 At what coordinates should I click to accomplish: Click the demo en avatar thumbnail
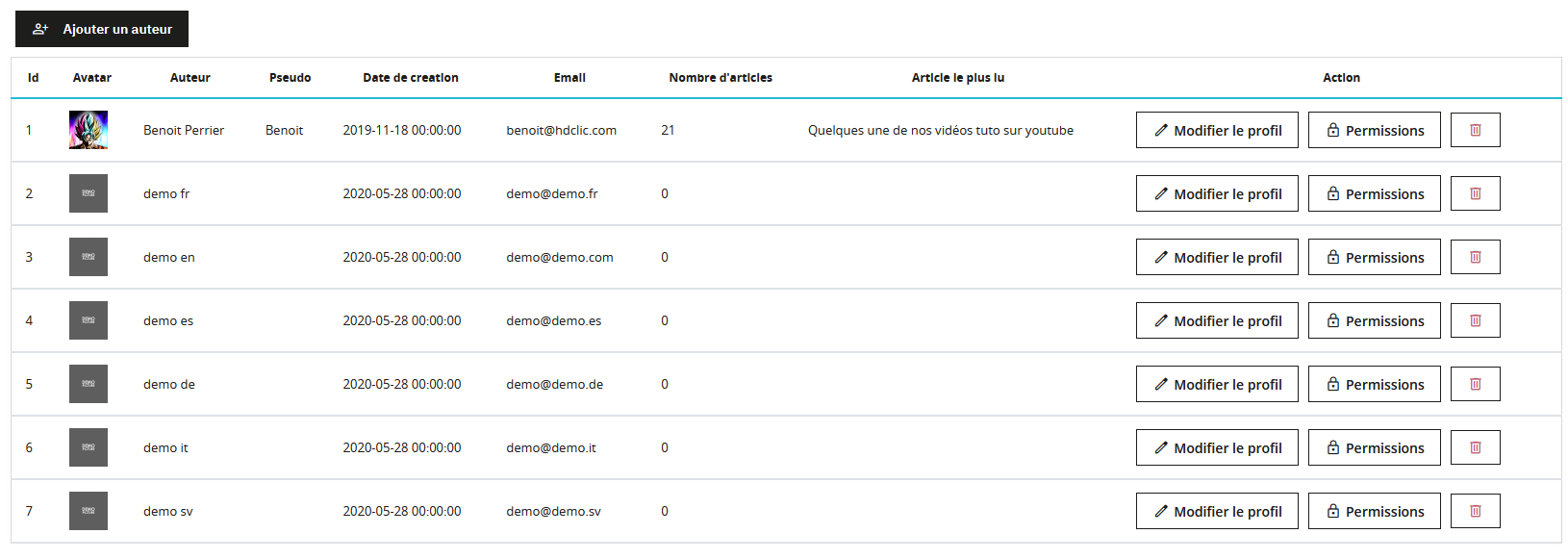pyautogui.click(x=89, y=257)
